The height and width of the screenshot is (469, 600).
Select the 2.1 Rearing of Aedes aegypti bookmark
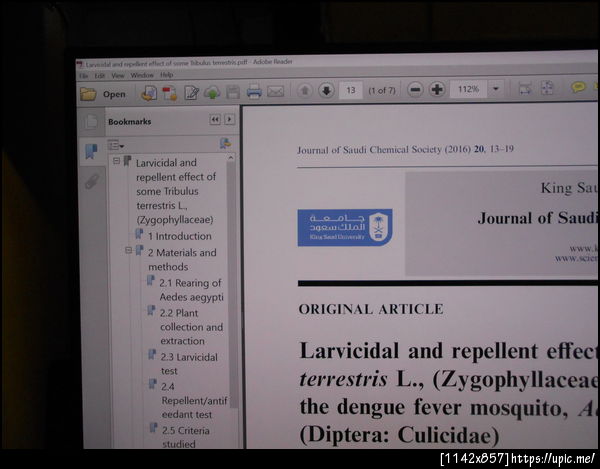coord(191,290)
